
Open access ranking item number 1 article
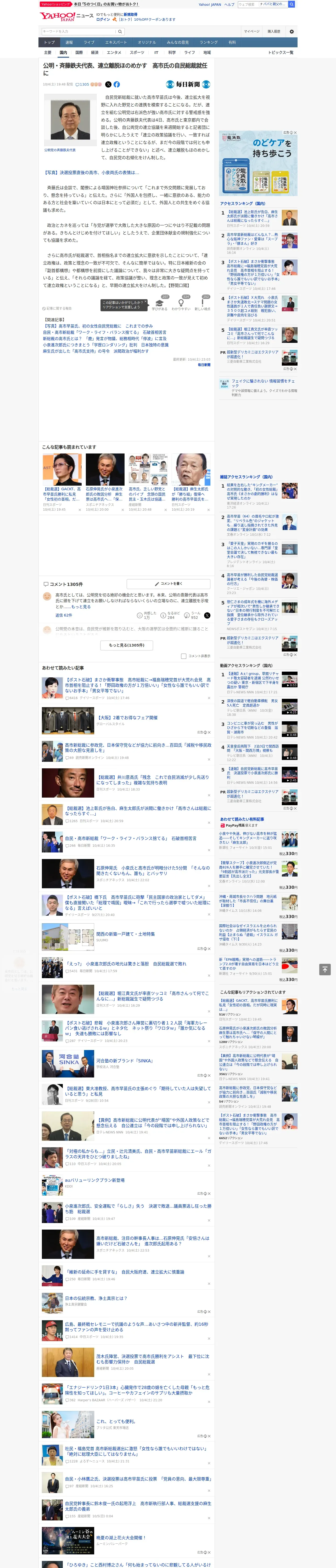point(259,219)
